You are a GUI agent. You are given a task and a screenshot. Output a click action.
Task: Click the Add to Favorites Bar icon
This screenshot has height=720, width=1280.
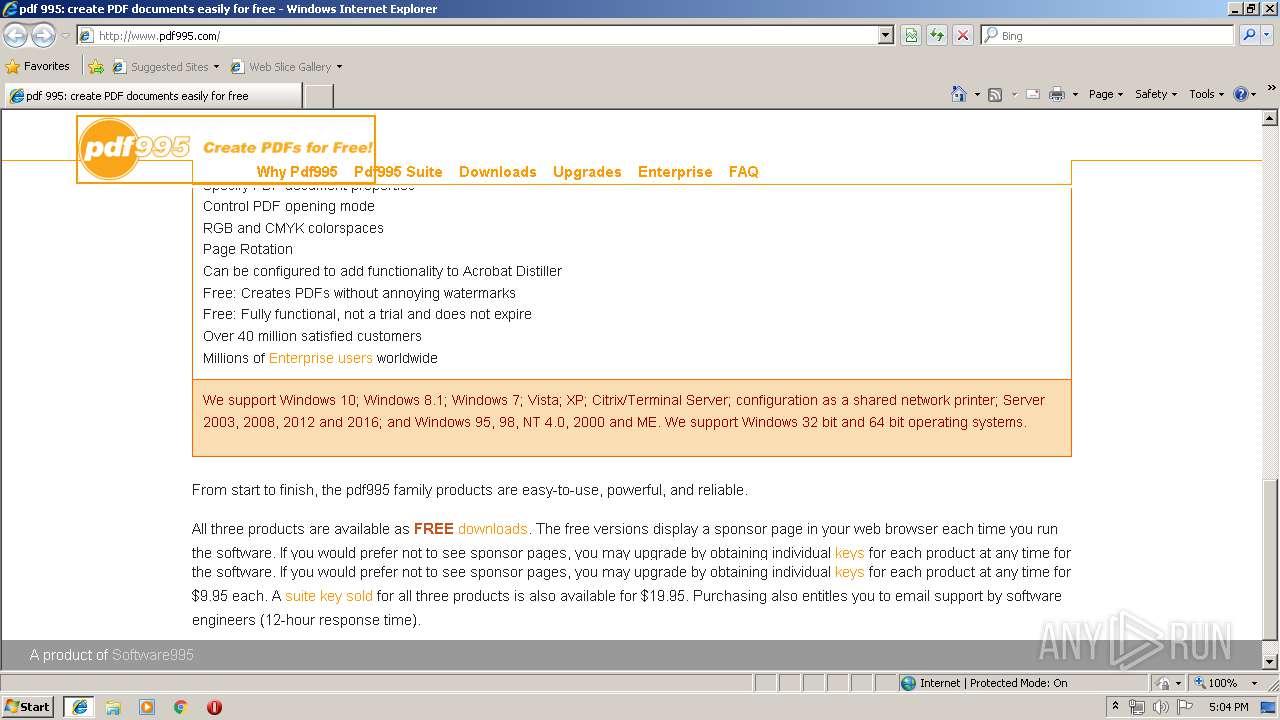pyautogui.click(x=96, y=67)
